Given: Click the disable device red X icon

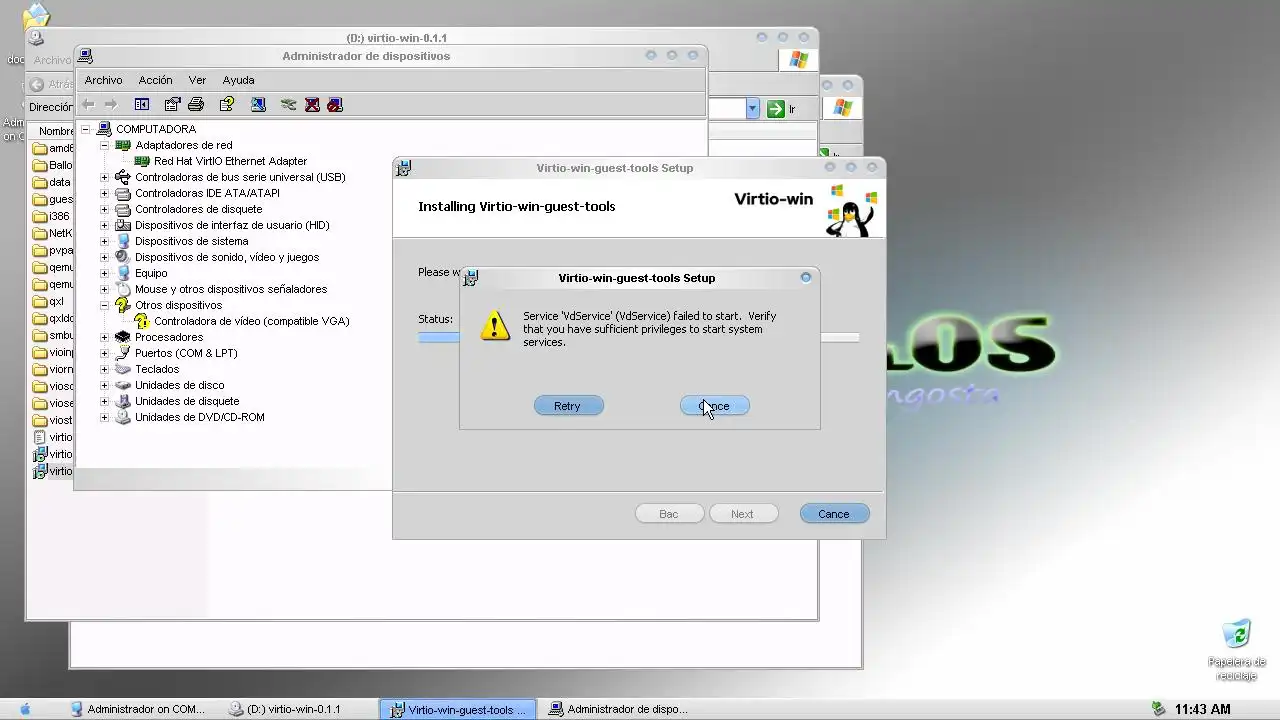Looking at the screenshot, I should click(x=312, y=104).
